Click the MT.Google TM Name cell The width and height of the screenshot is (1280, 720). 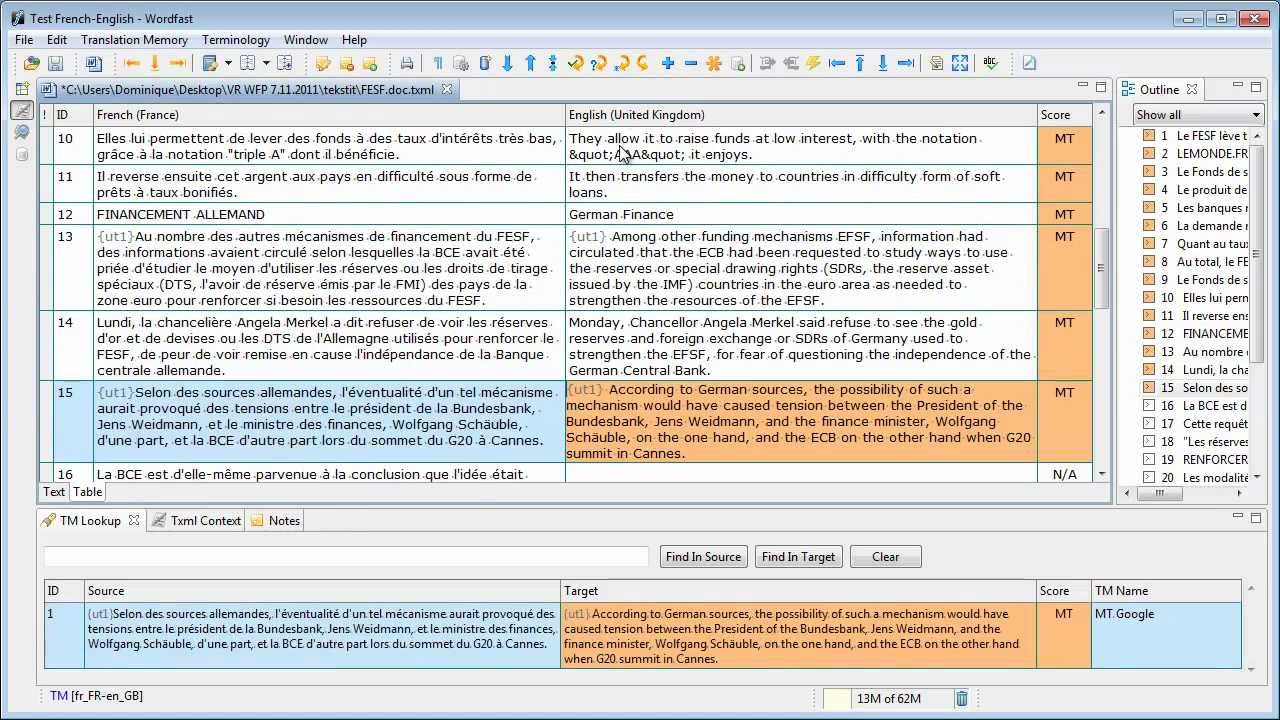pos(1166,634)
